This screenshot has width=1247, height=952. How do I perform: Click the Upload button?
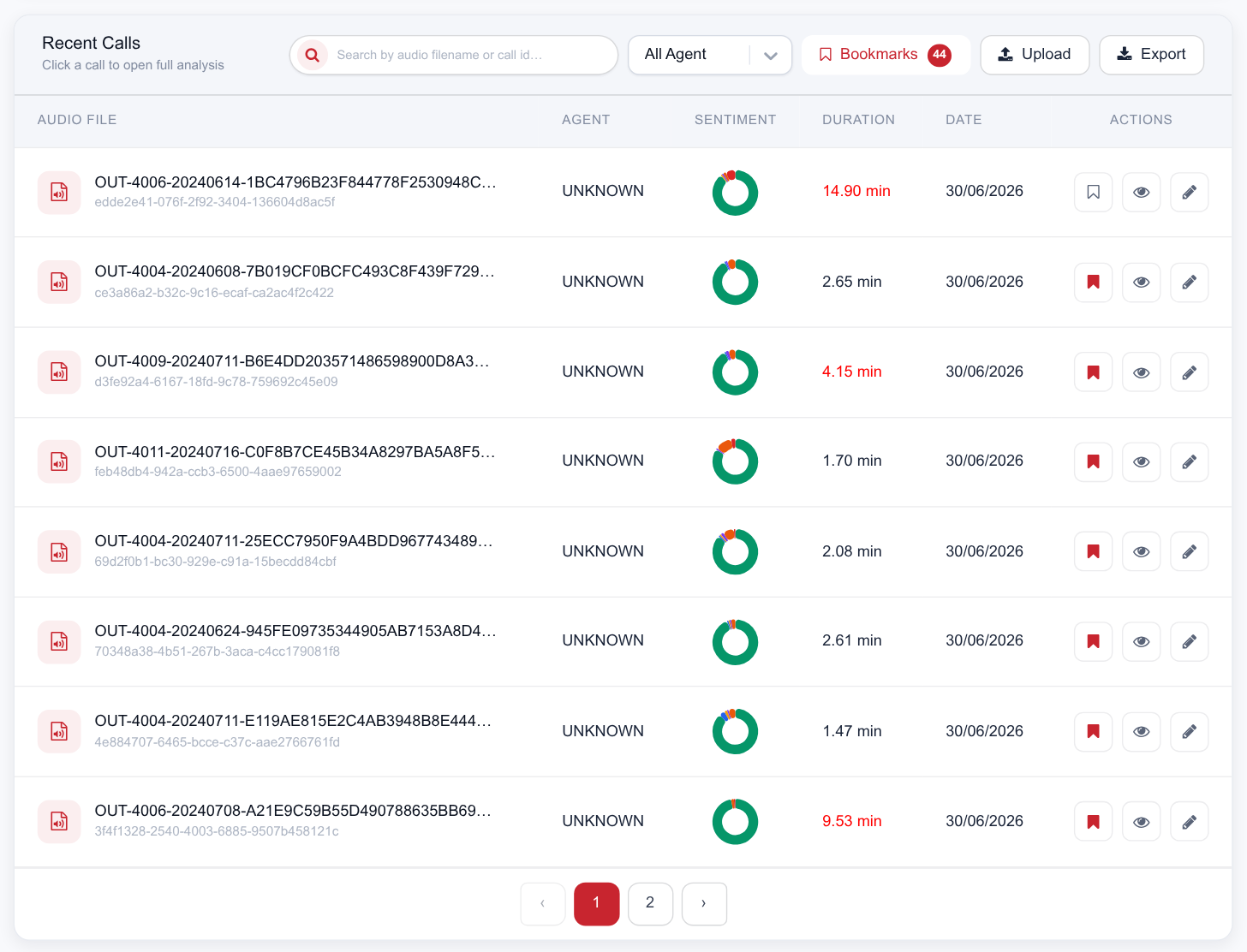(x=1035, y=55)
